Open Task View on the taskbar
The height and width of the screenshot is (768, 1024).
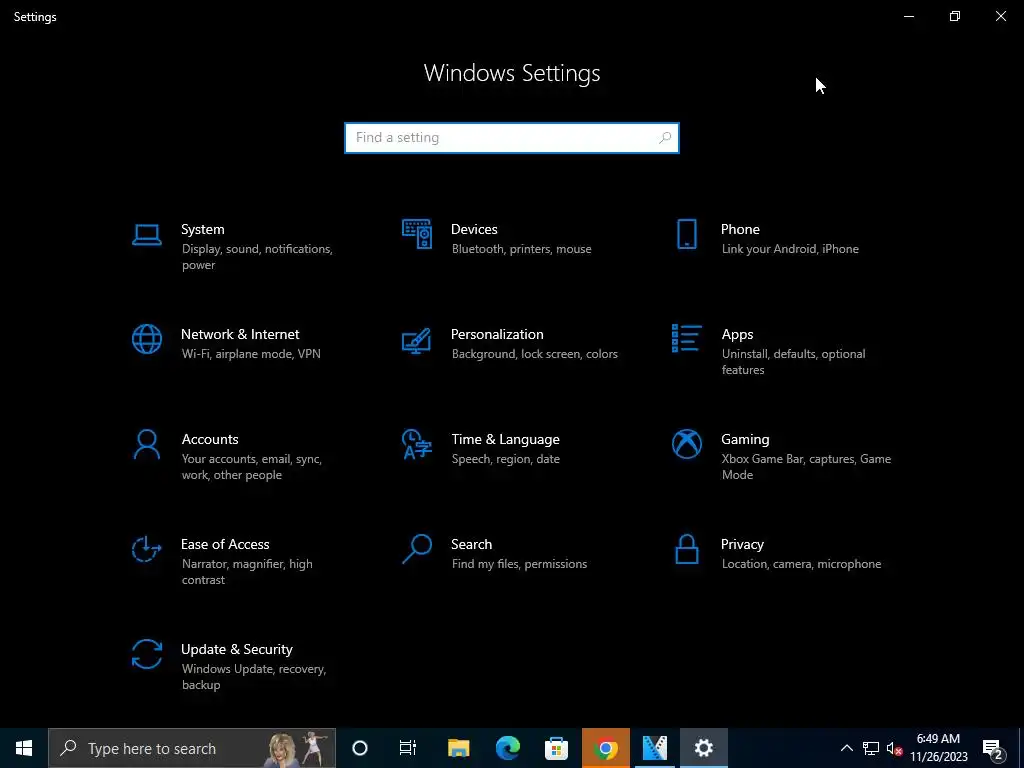coord(408,748)
